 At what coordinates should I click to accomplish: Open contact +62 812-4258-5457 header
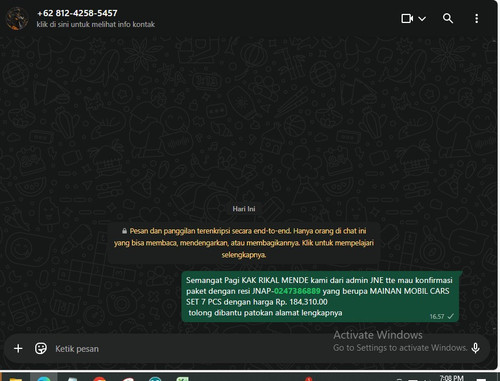pos(77,13)
